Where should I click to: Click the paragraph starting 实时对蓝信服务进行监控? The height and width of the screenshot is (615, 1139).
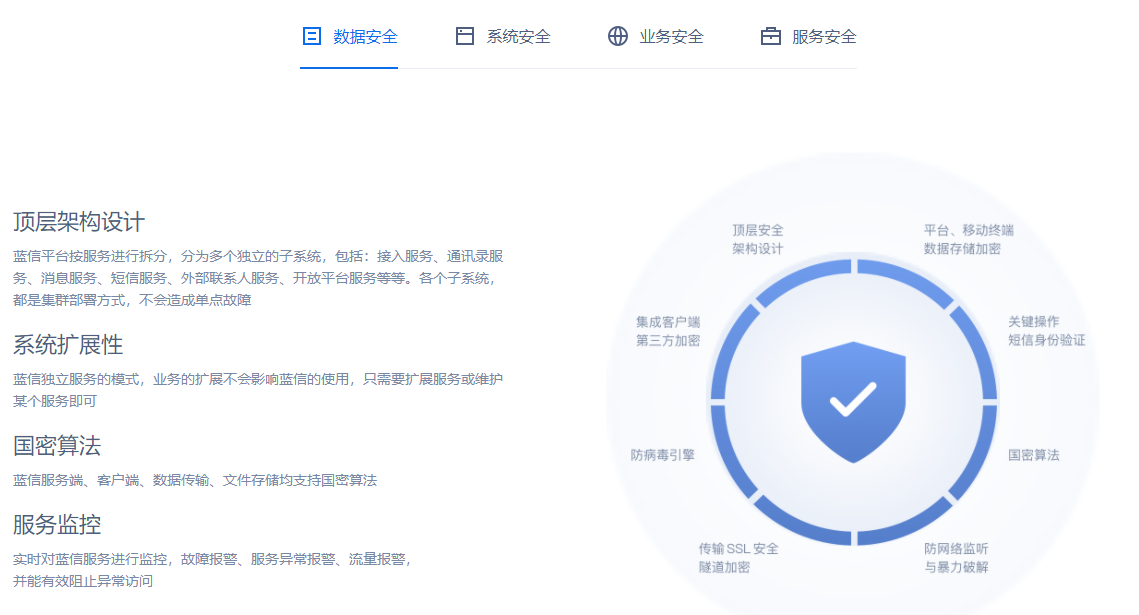click(212, 570)
